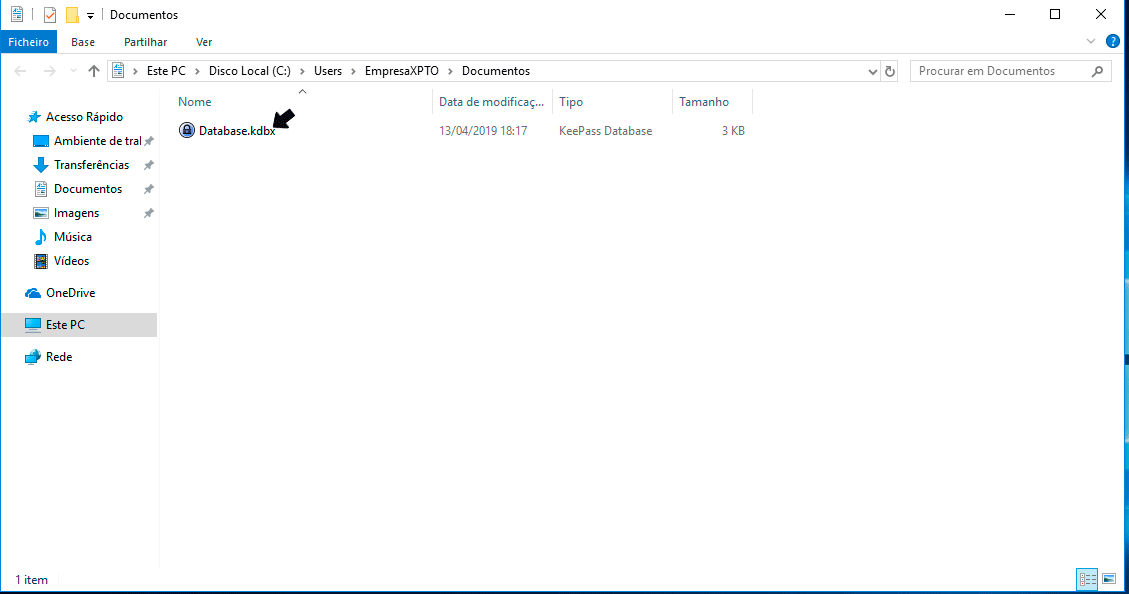This screenshot has width=1129, height=594.
Task: Minimize the Documentos window
Action: pos(1010,14)
